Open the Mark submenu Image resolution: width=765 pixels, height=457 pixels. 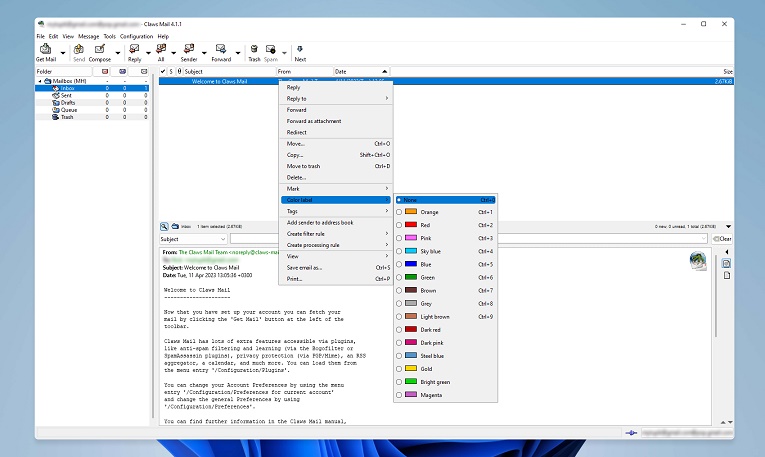(336, 189)
